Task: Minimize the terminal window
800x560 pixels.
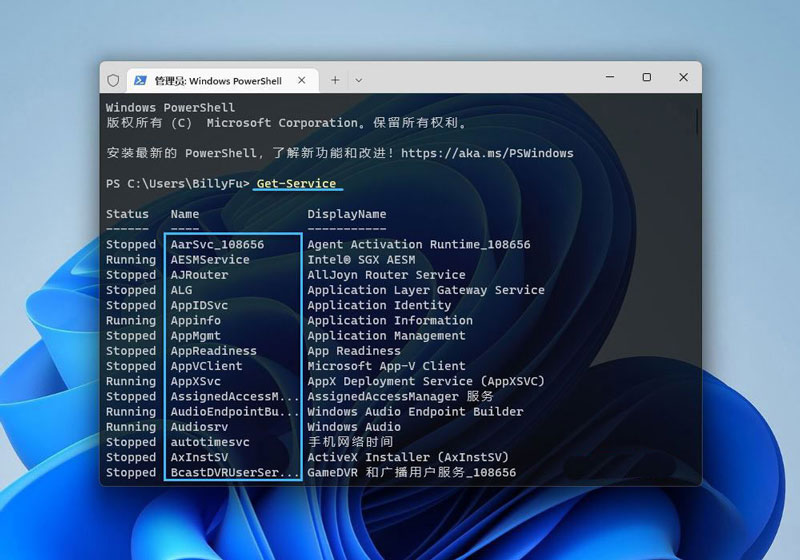Action: (609, 78)
